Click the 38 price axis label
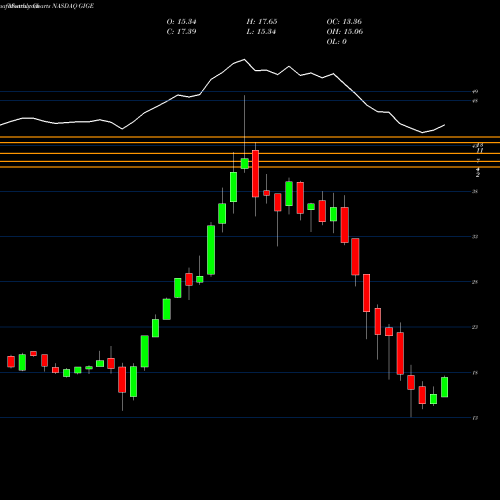 pyautogui.click(x=475, y=191)
